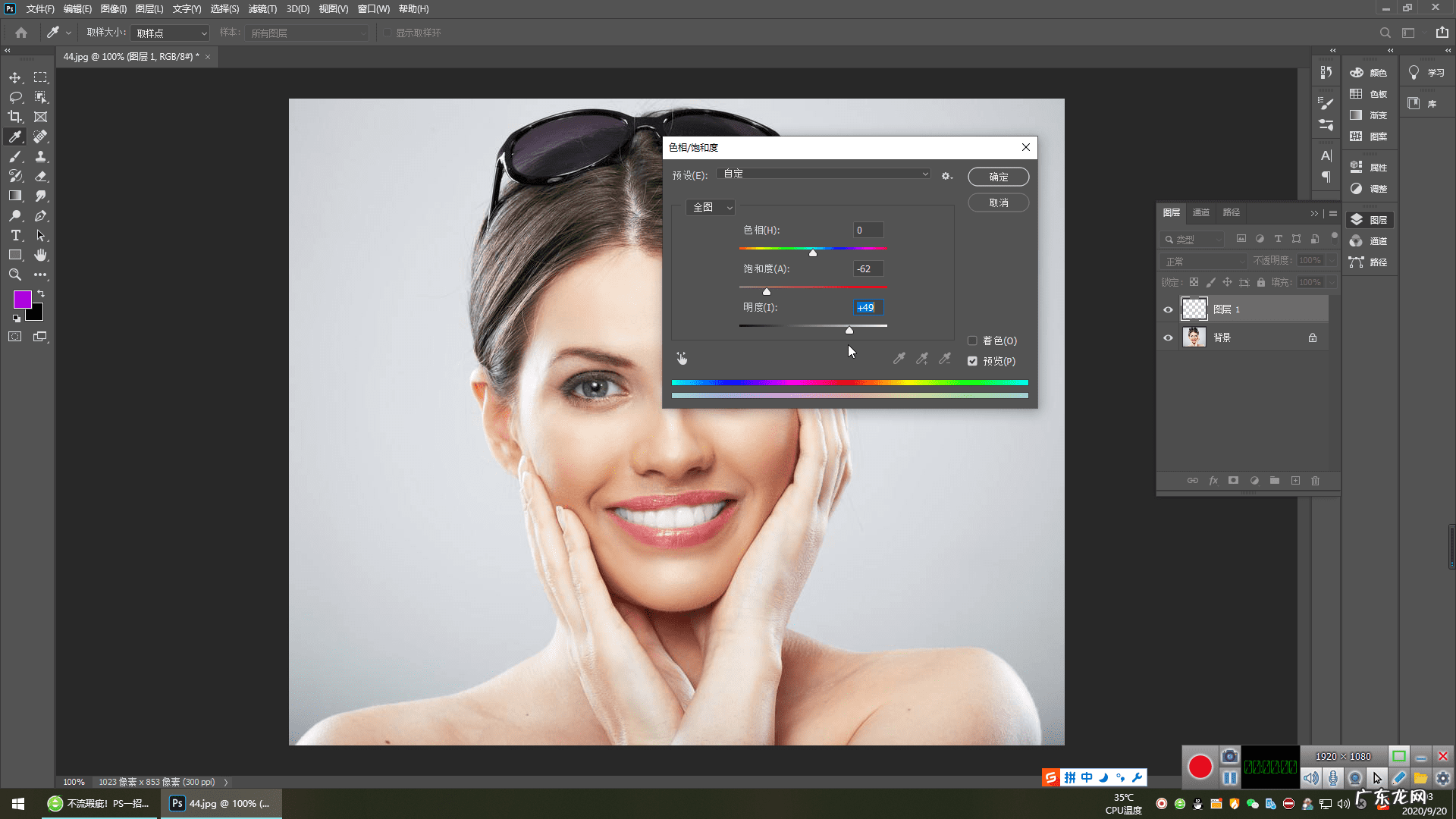Open the 取样大小 sample size dropdown

[170, 33]
